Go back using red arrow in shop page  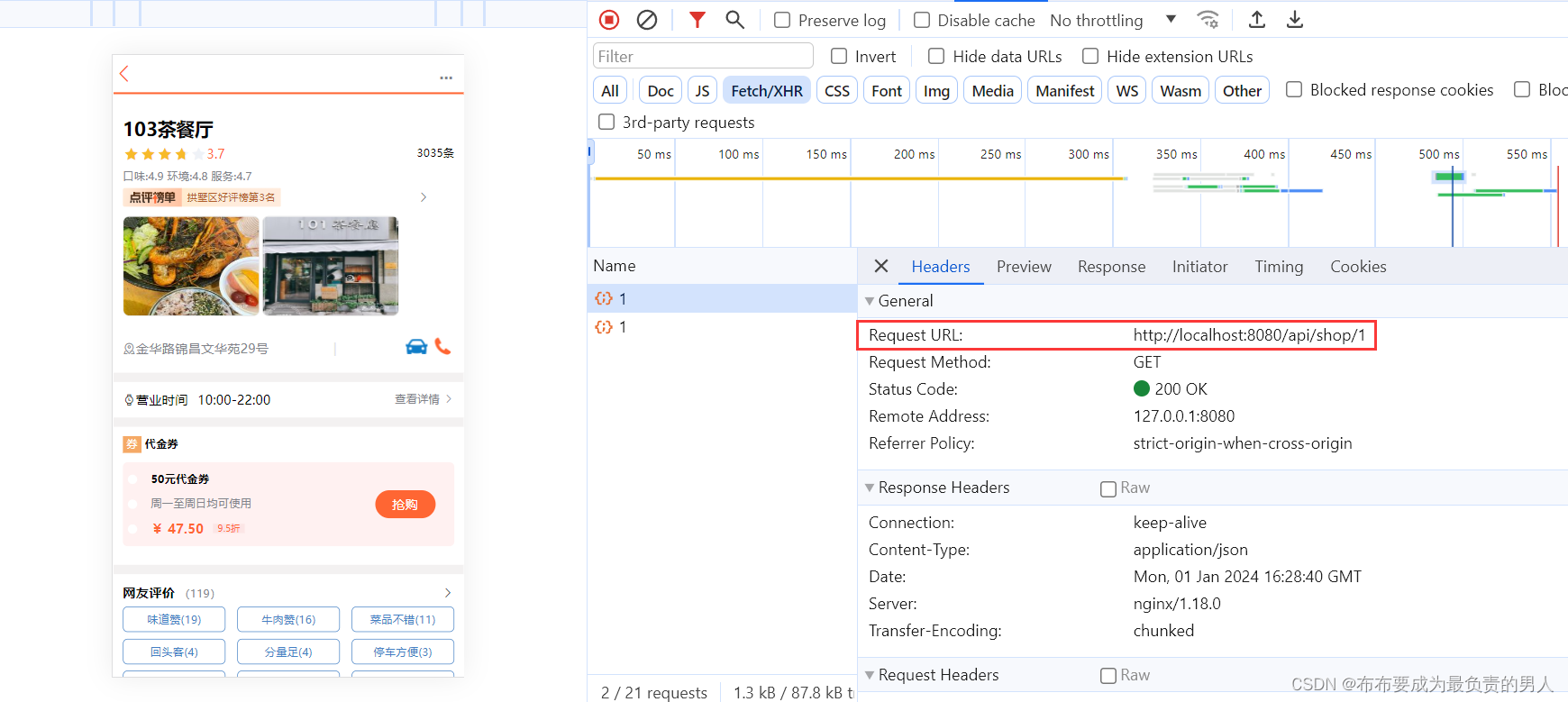click(124, 74)
